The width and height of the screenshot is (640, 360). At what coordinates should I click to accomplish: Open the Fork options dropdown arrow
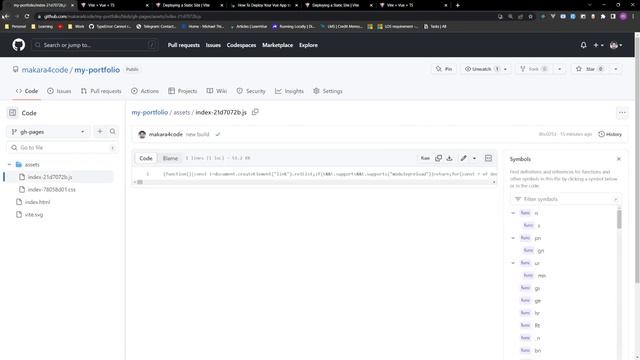click(x=560, y=69)
